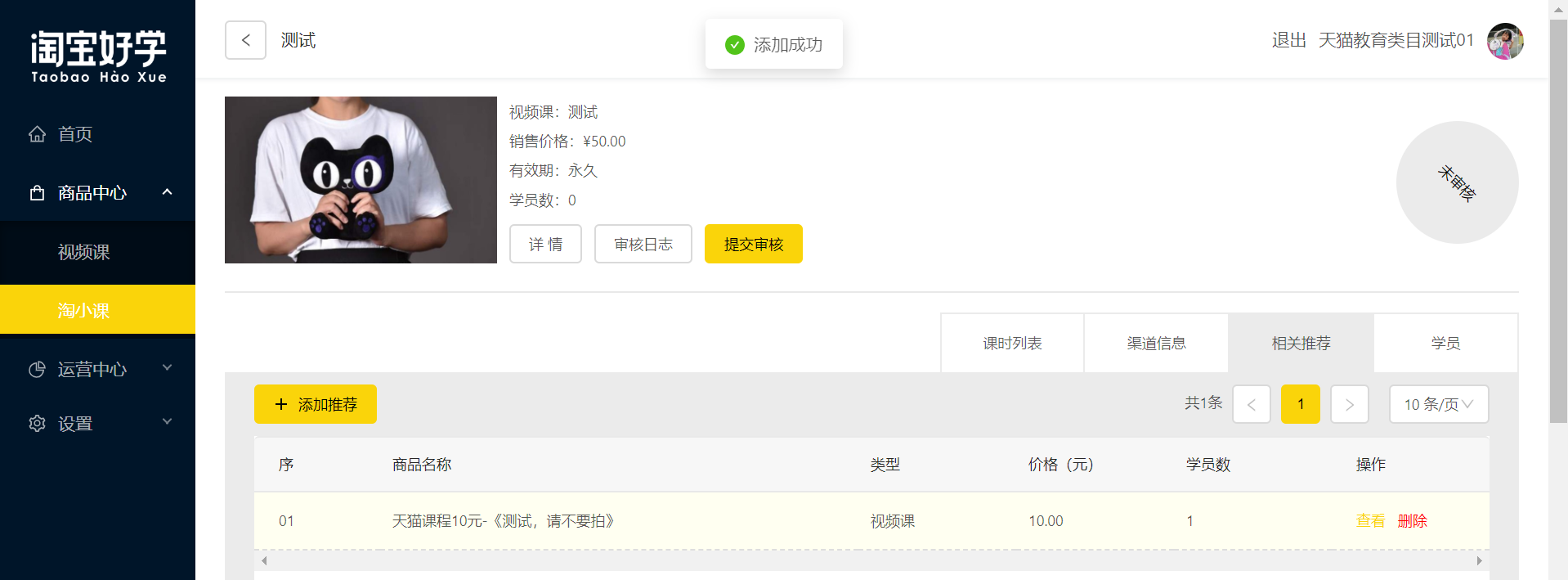Click the green success checkmark icon

coord(735,44)
